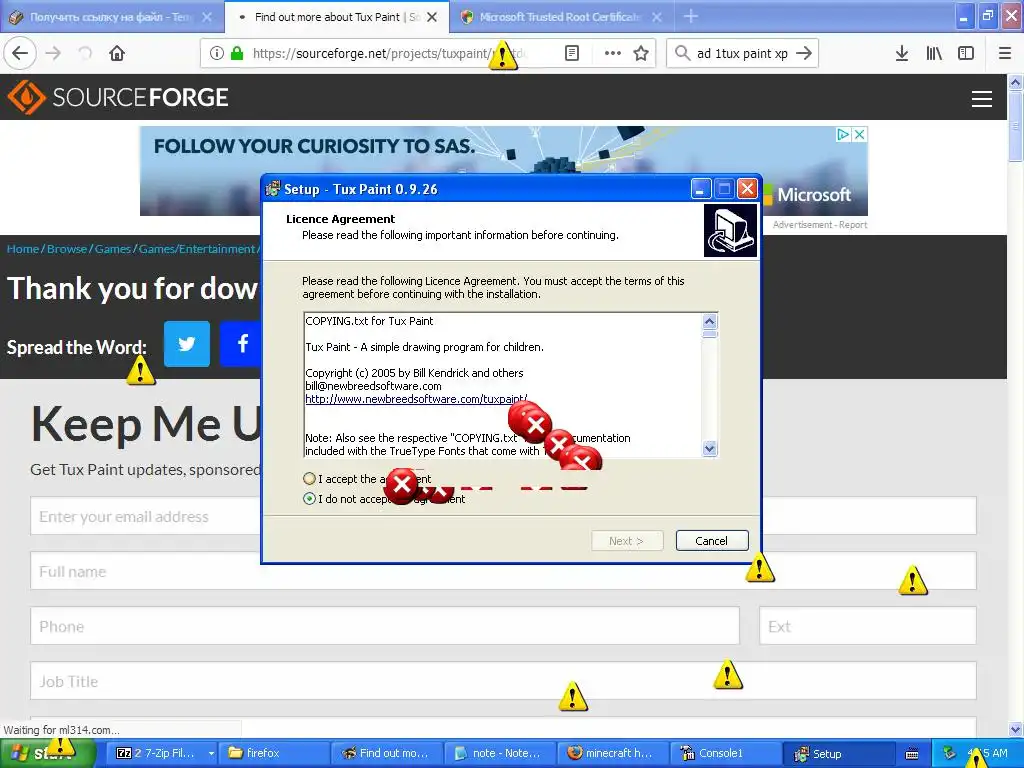Screen dimensions: 1024x768
Task: Click the Phone input field
Action: (385, 626)
